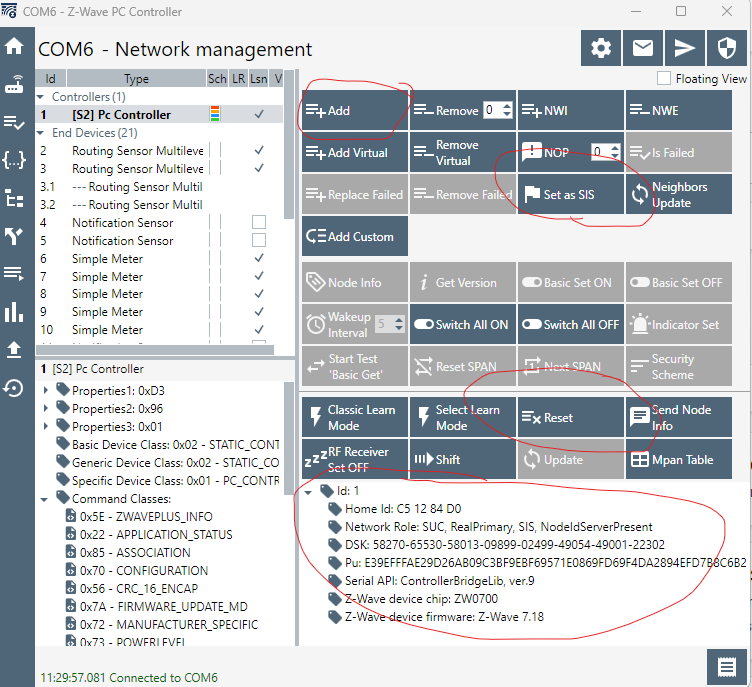Click the NWI button
752x687 pixels.
click(571, 110)
